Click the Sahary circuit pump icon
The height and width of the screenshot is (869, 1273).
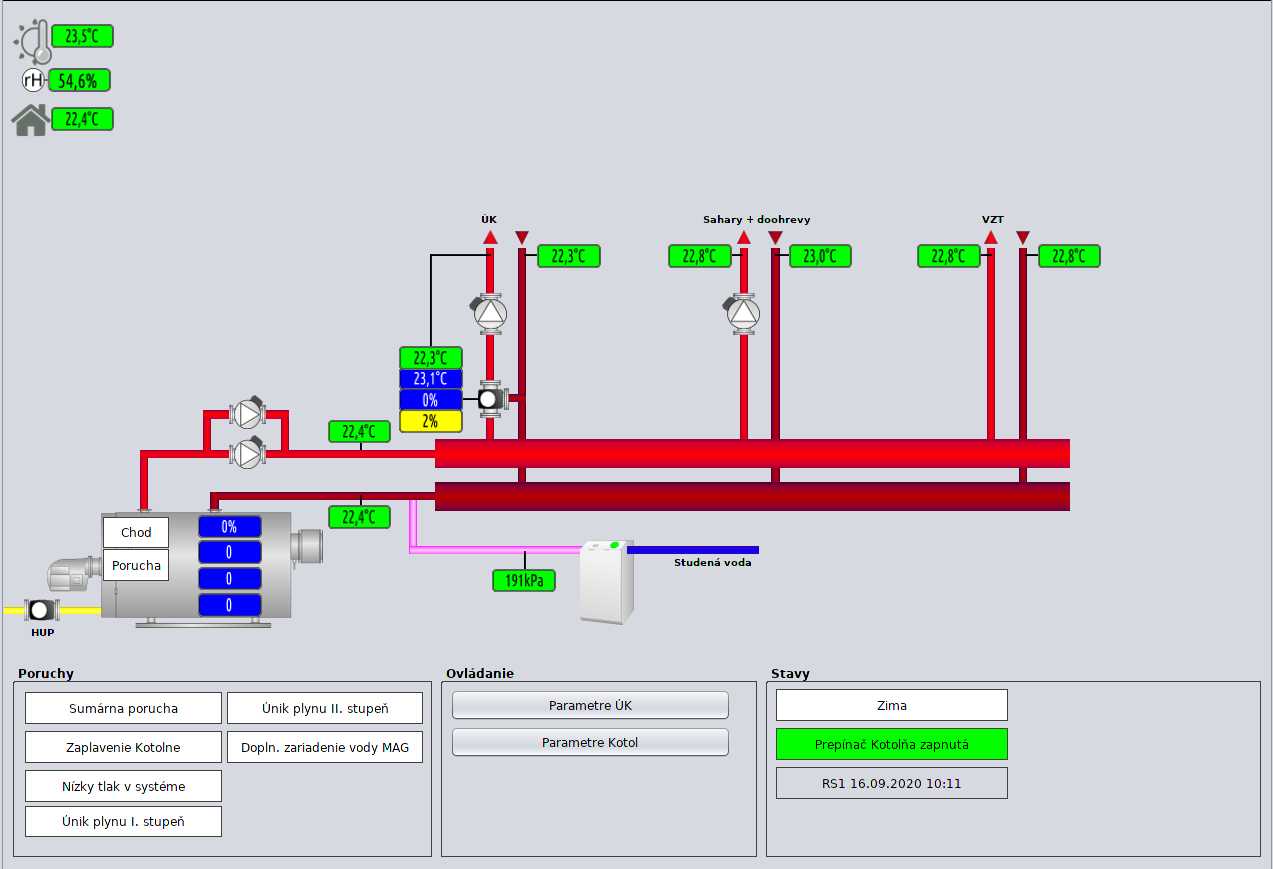point(743,312)
